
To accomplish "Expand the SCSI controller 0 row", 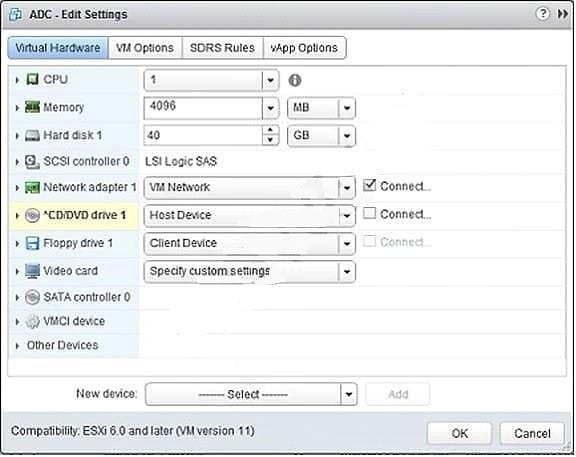I will [17, 162].
